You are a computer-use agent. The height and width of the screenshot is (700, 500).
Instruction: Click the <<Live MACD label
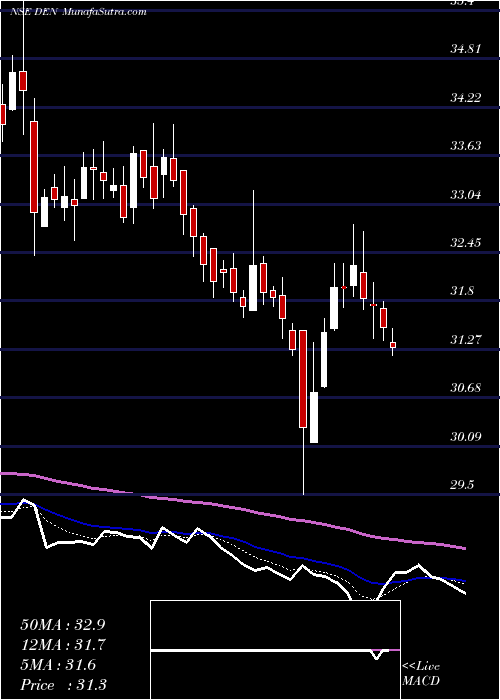(421, 673)
